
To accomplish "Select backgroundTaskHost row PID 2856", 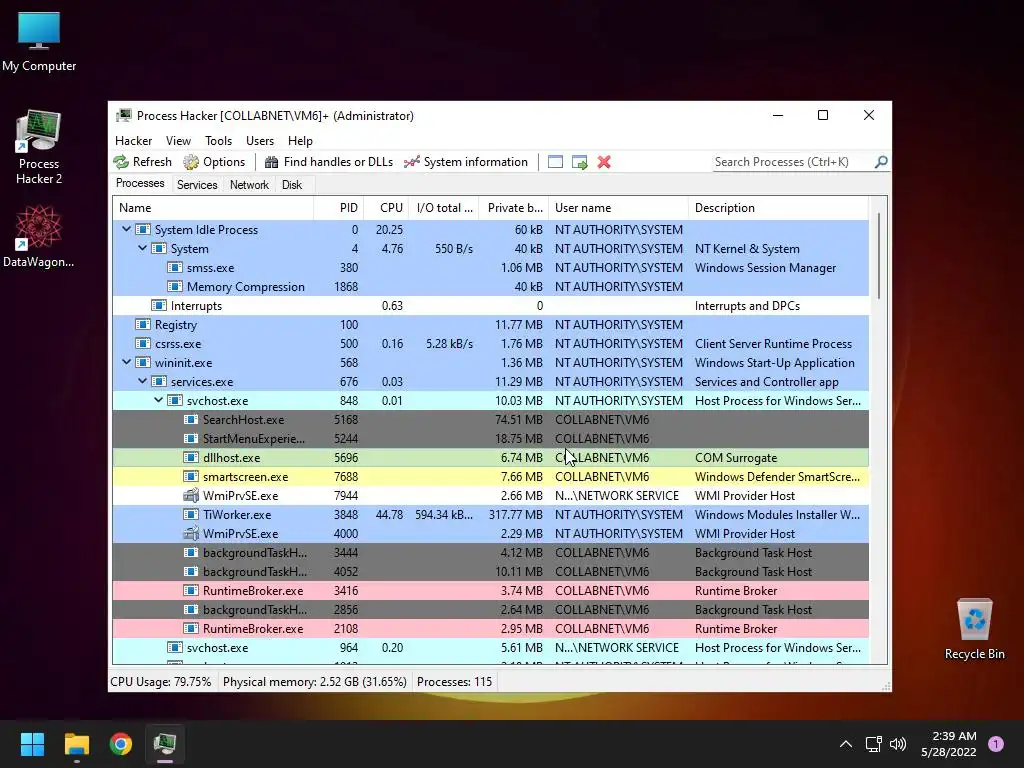I will click(491, 609).
